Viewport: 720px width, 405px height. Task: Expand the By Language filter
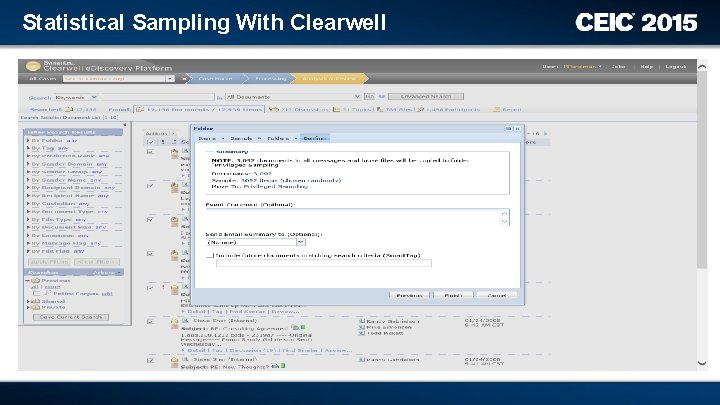[x=28, y=236]
